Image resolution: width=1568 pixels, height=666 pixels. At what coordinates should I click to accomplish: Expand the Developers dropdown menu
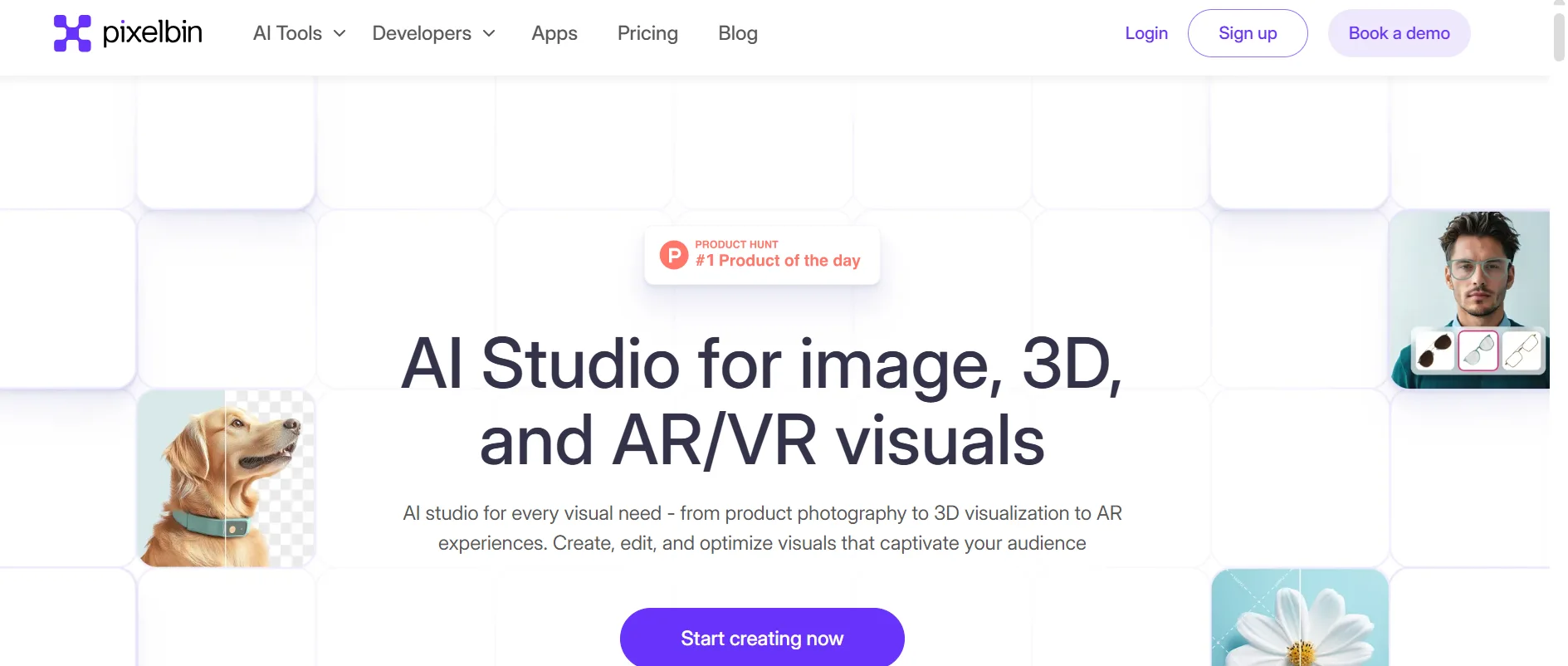pyautogui.click(x=433, y=33)
